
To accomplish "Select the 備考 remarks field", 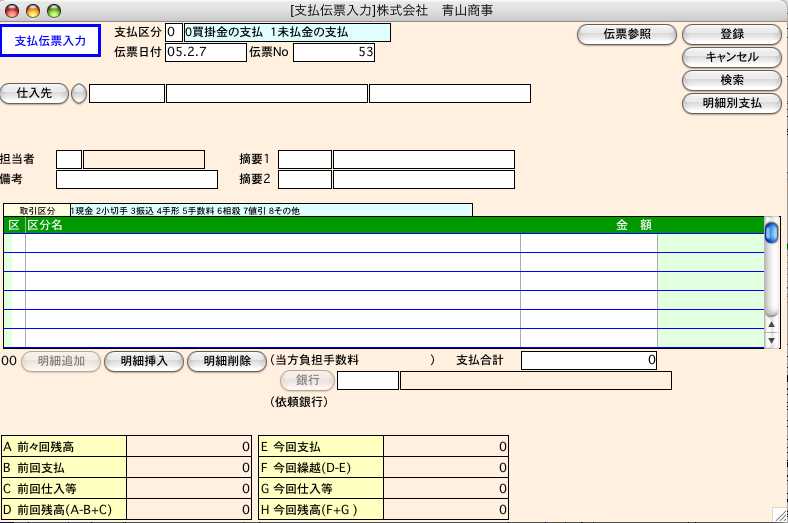I will (x=136, y=180).
